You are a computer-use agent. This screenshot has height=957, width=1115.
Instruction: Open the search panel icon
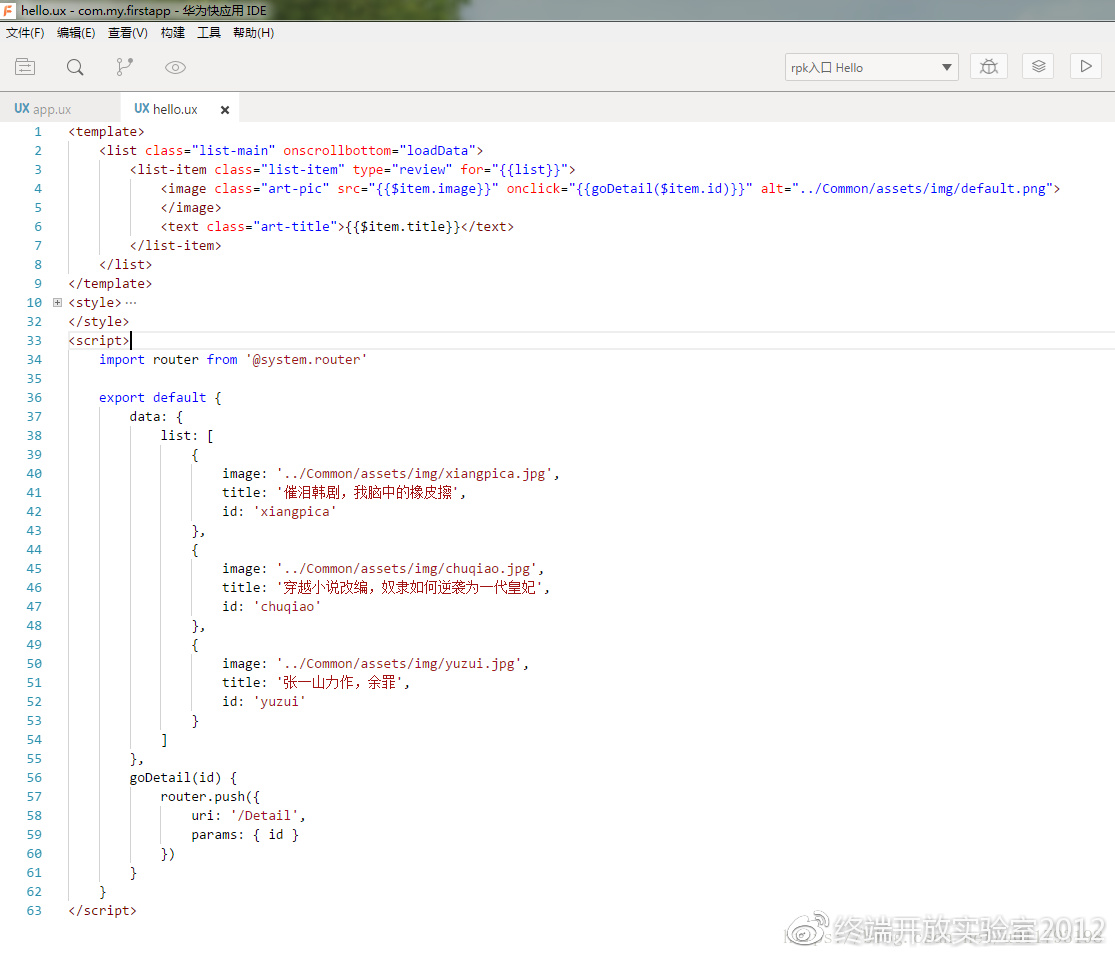[75, 67]
